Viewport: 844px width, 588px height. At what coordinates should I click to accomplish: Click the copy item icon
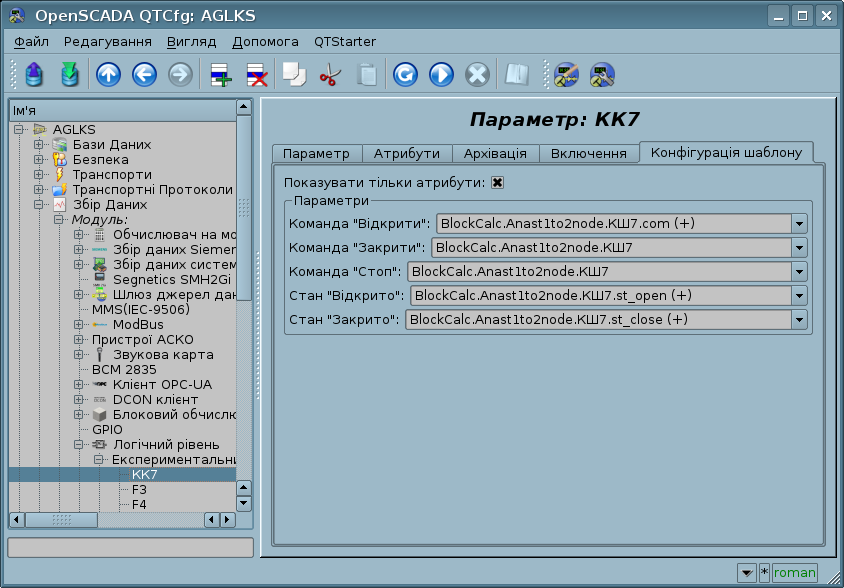(294, 74)
